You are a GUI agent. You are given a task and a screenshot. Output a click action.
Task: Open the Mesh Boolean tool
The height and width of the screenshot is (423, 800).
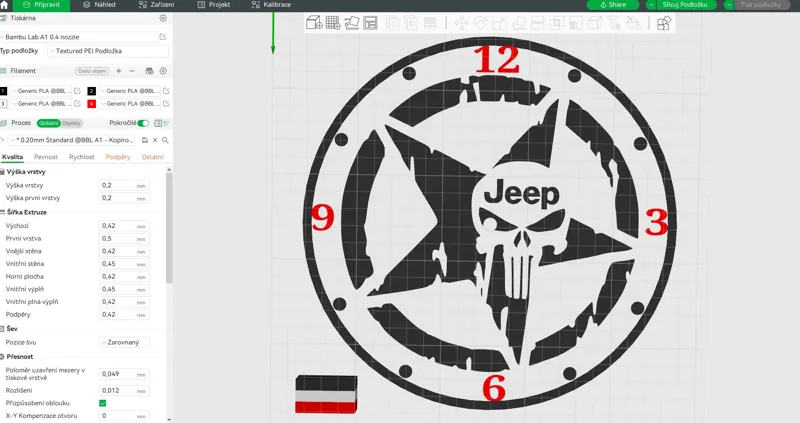point(557,23)
